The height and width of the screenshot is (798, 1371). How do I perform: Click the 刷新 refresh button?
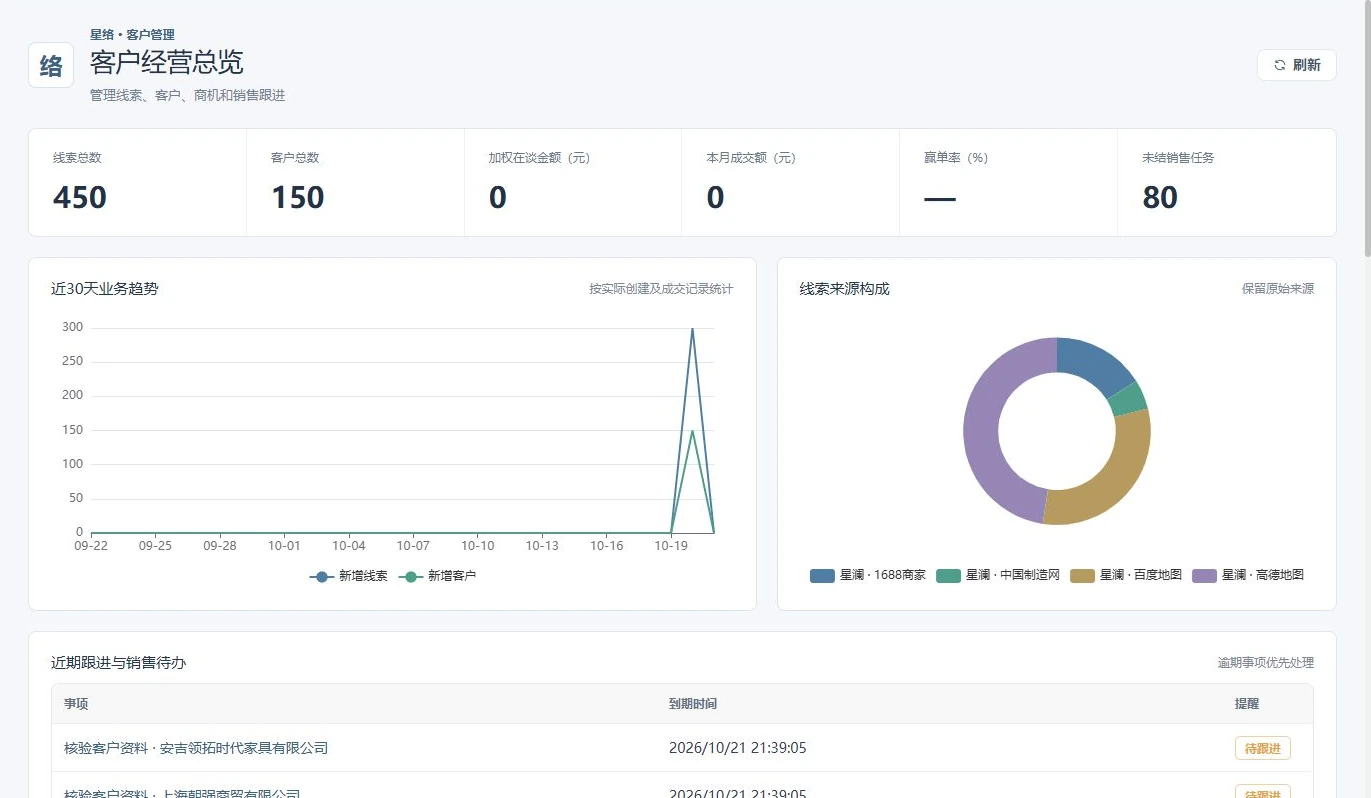pyautogui.click(x=1296, y=65)
